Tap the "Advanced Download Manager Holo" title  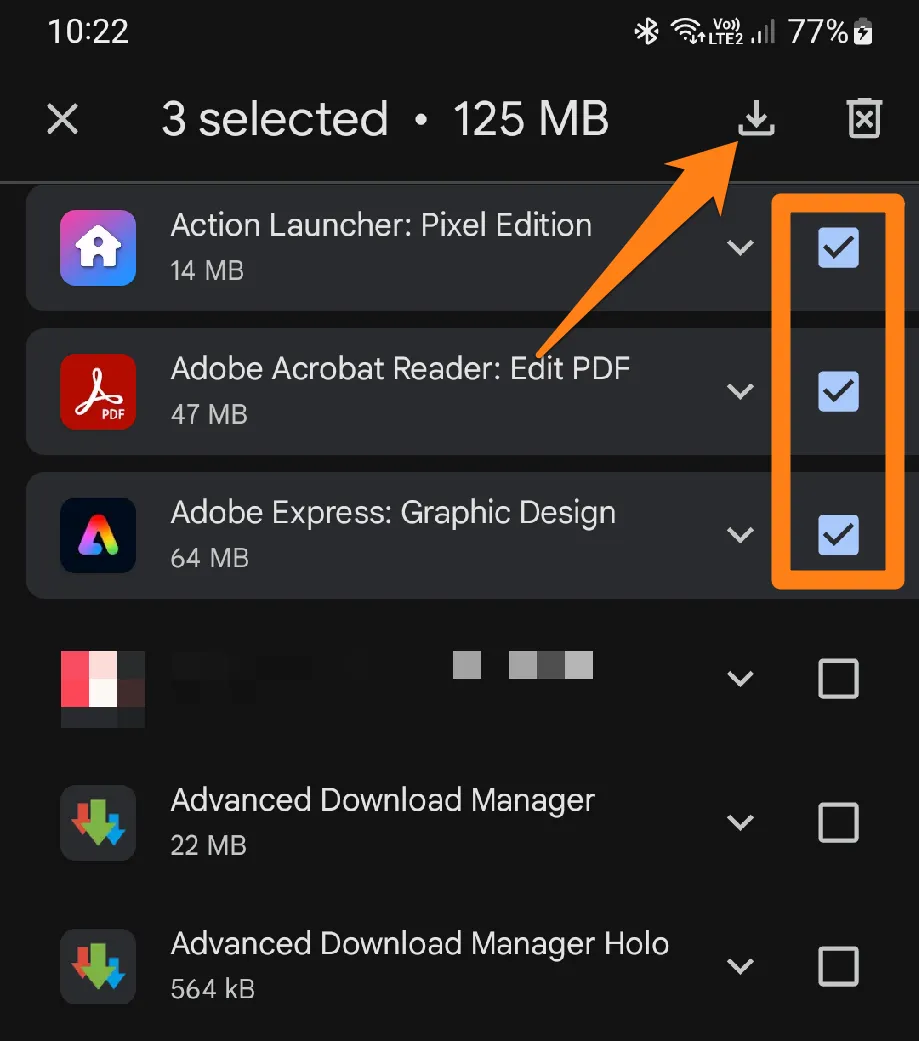click(x=420, y=944)
